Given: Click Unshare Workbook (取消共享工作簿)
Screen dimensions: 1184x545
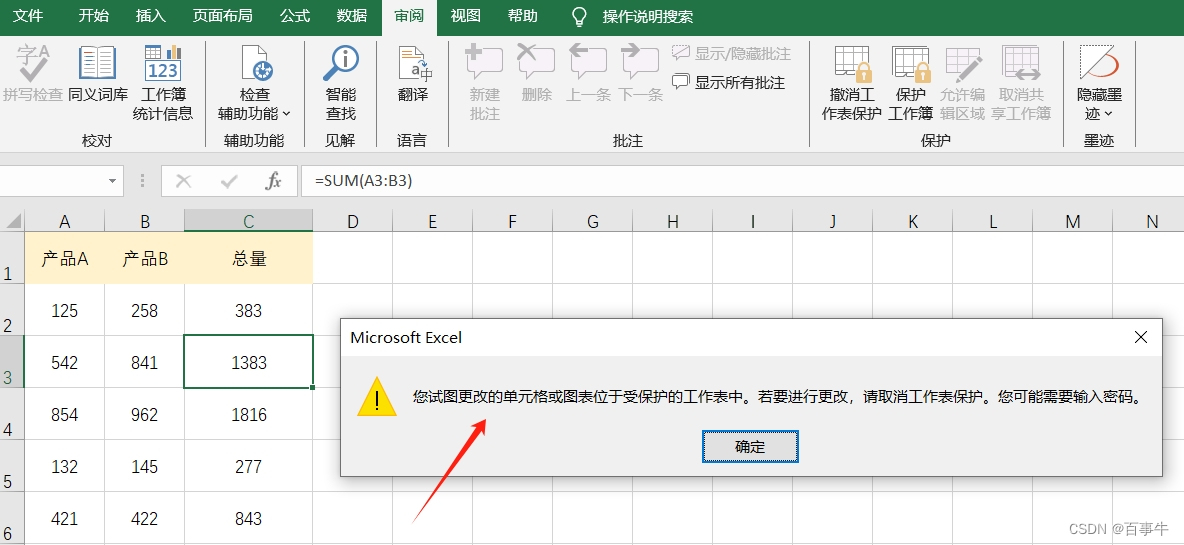Looking at the screenshot, I should [1021, 84].
